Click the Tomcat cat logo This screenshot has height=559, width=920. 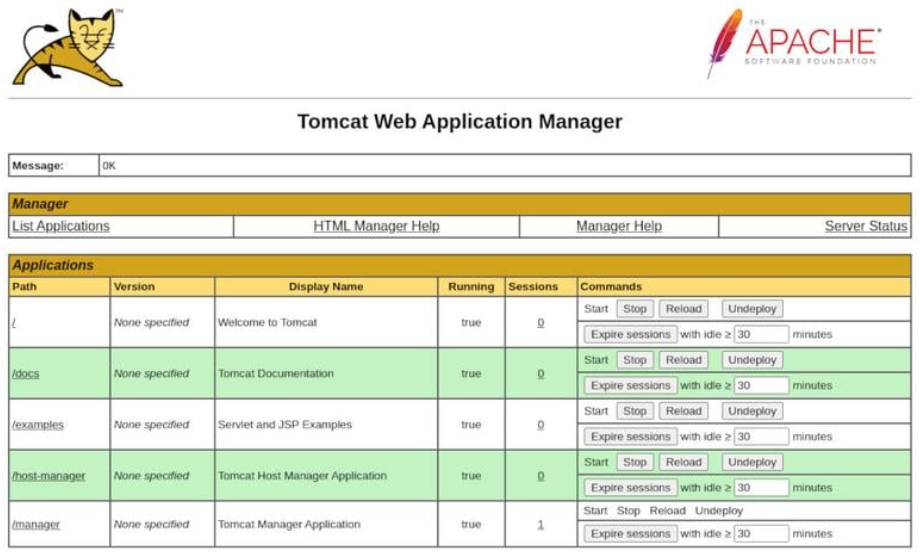[x=68, y=47]
